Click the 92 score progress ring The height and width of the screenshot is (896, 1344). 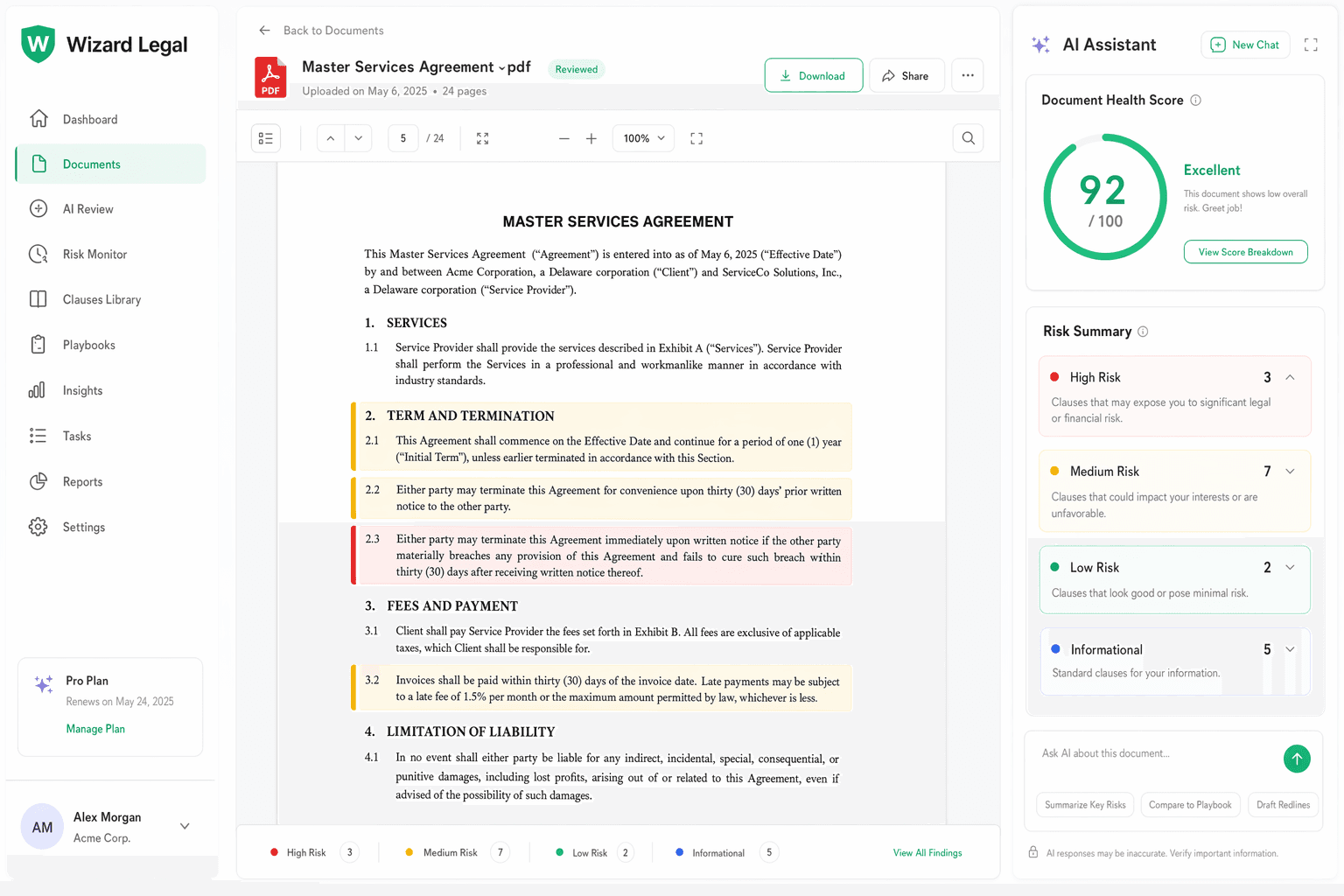[x=1105, y=197]
